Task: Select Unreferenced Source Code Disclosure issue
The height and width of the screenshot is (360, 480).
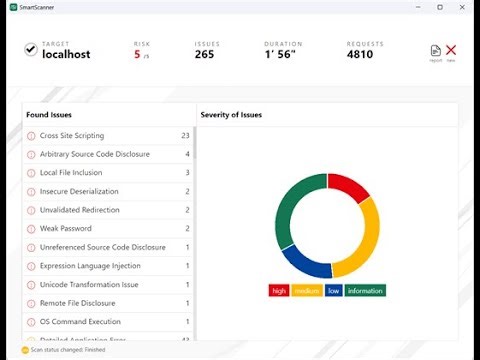Action: pyautogui.click(x=108, y=247)
